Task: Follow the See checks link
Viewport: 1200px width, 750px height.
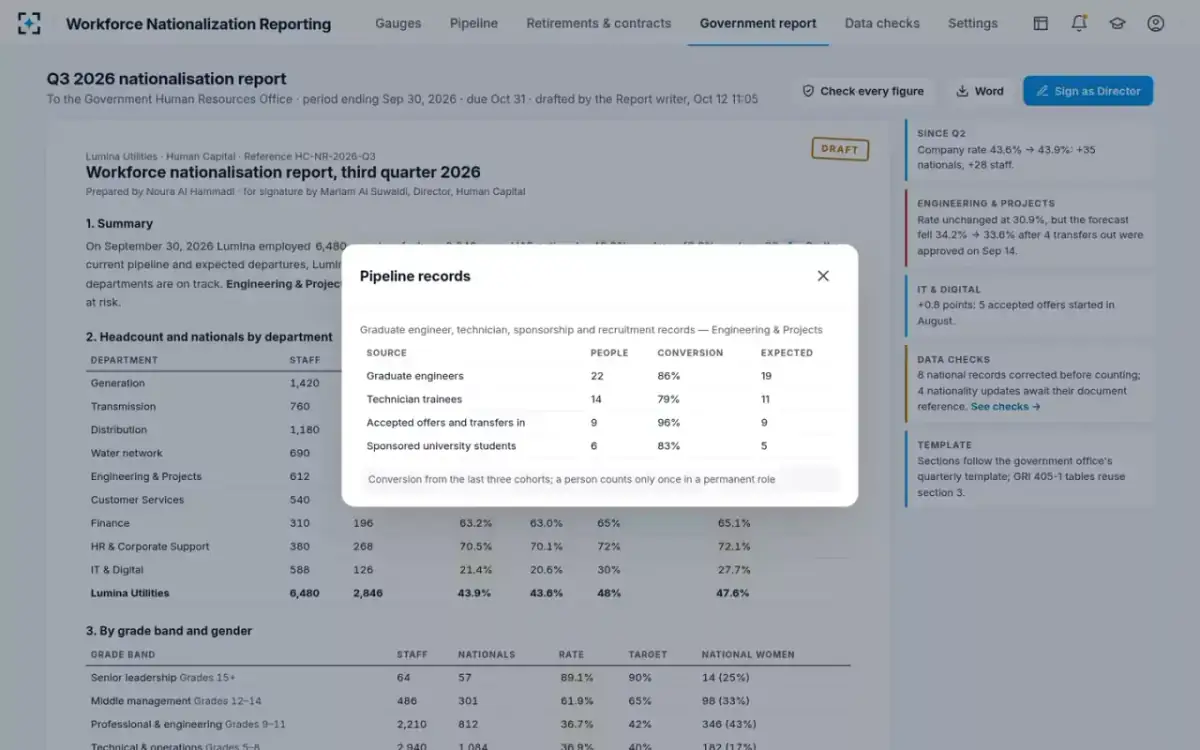Action: pos(1005,407)
